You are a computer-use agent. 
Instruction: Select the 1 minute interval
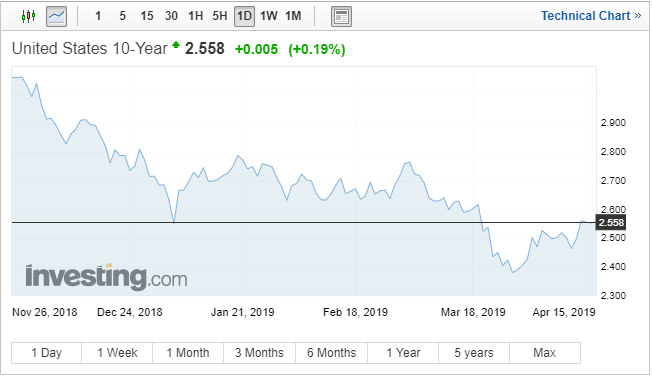(x=98, y=16)
